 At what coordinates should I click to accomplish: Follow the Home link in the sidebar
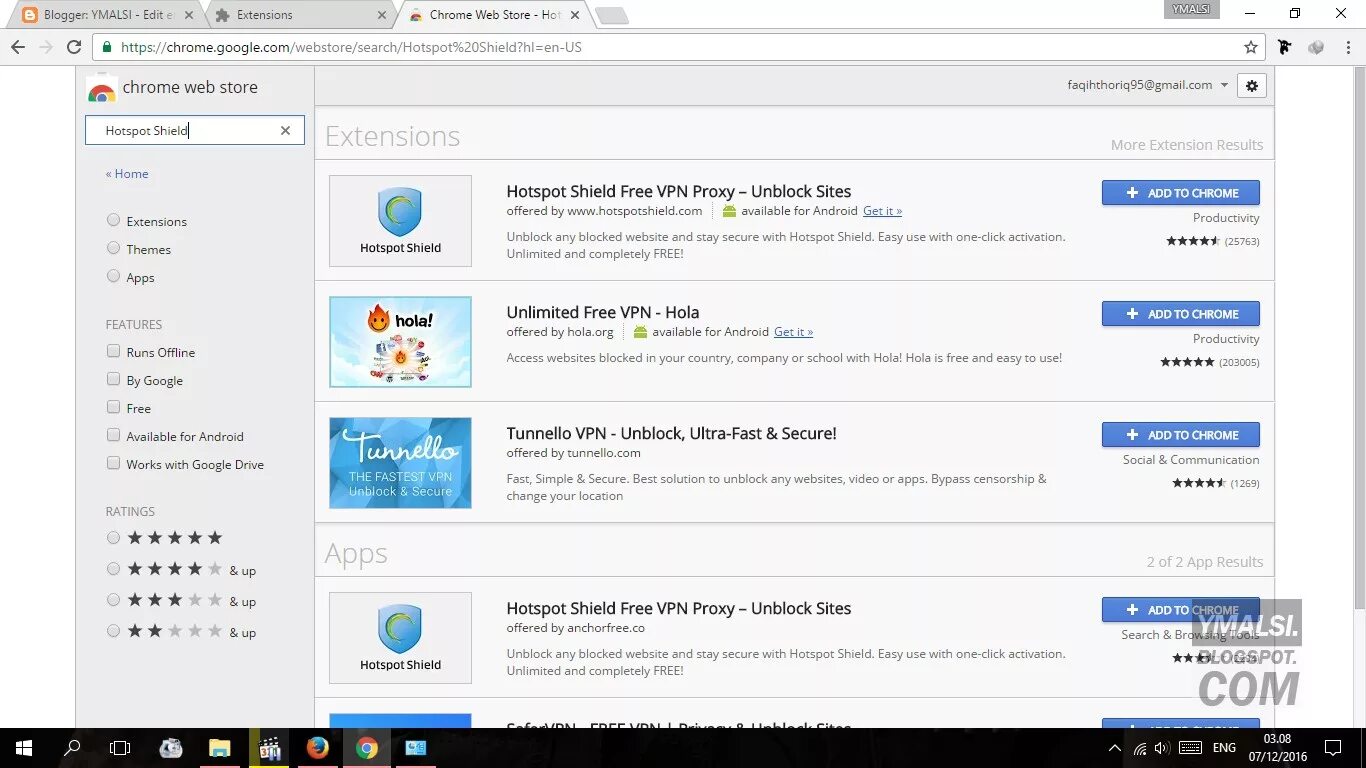[x=126, y=173]
